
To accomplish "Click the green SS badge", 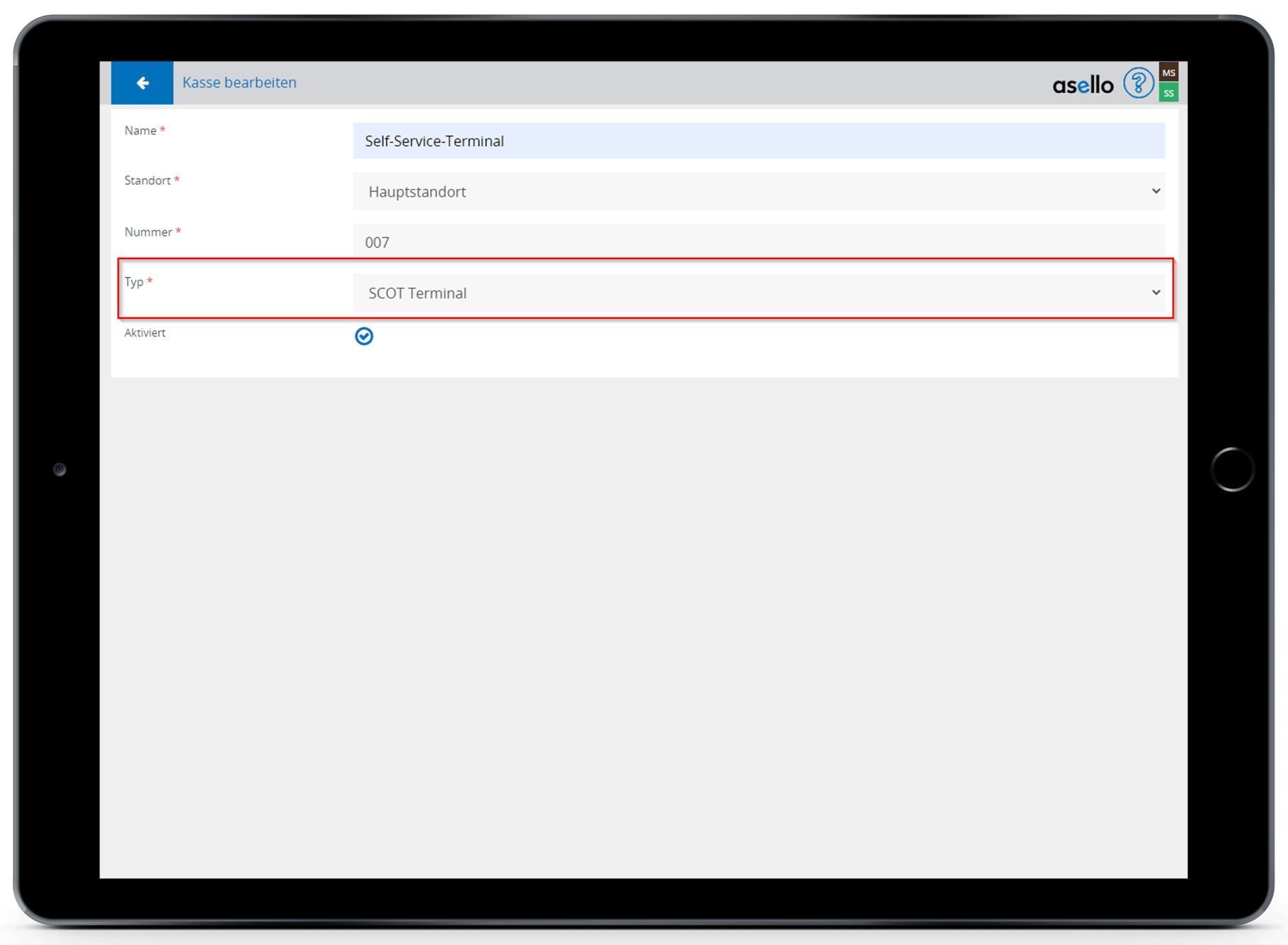I will tap(1168, 93).
